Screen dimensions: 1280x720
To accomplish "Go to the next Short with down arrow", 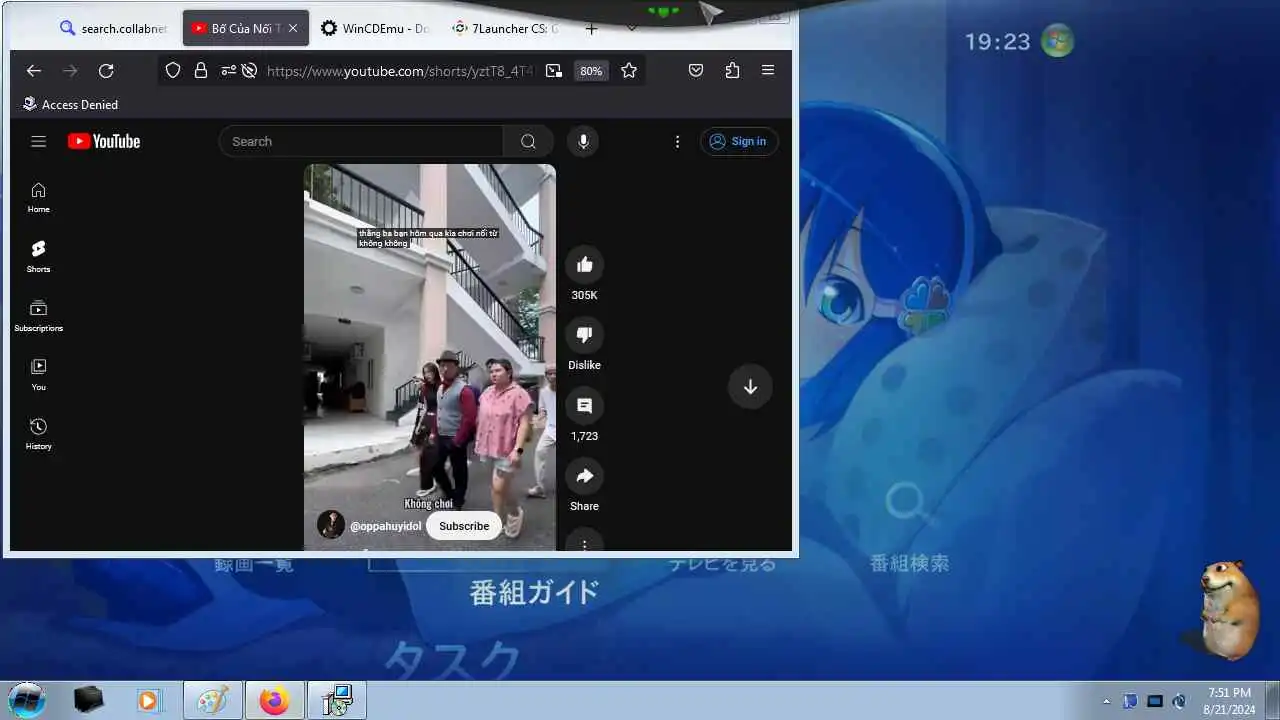I will (750, 387).
